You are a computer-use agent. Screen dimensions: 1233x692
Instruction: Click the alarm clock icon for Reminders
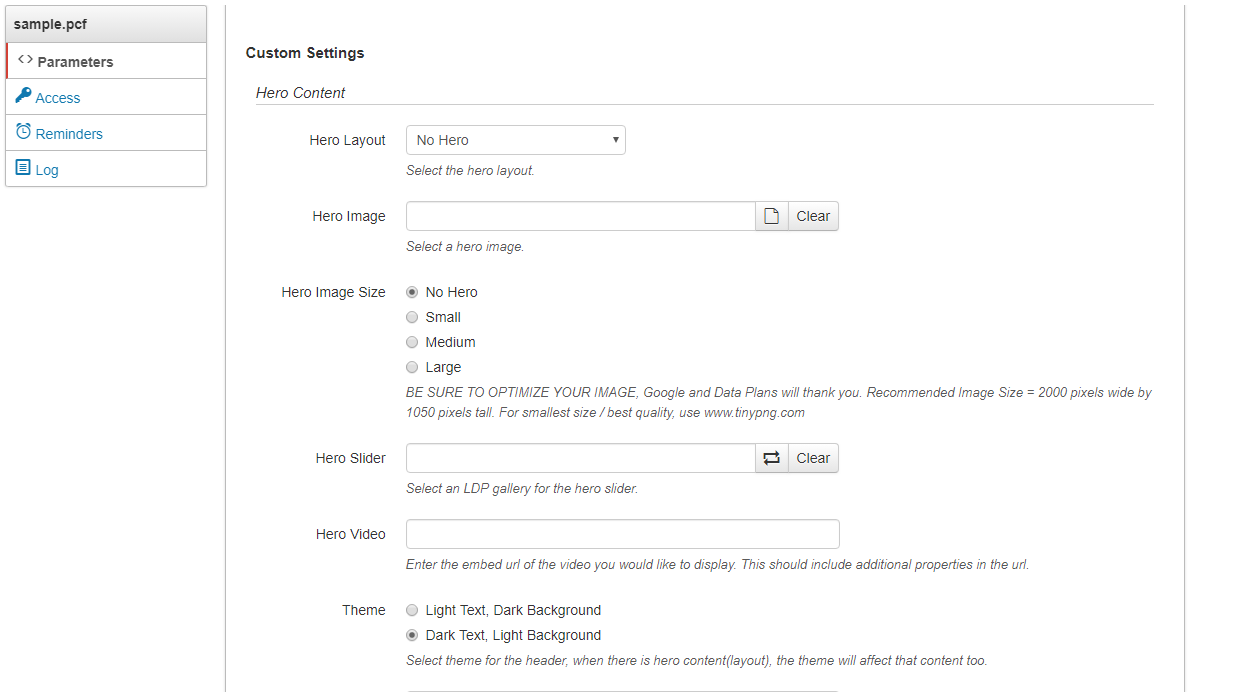coord(23,132)
